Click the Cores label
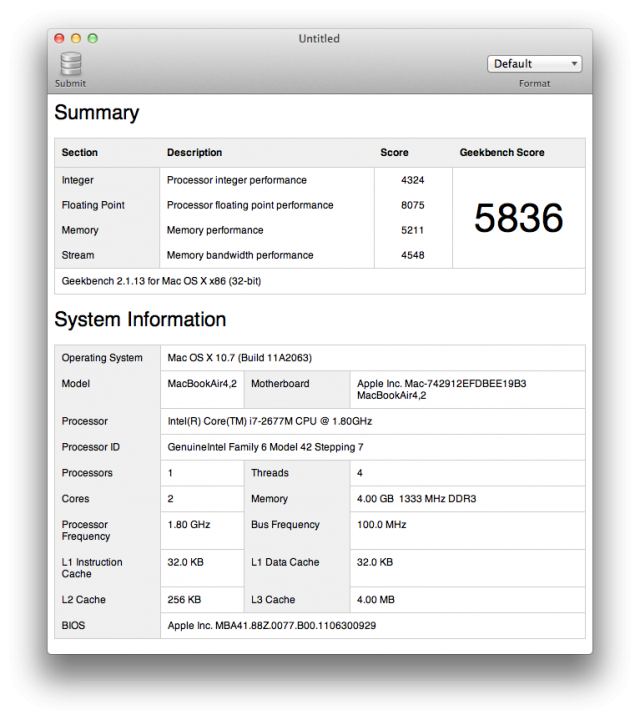 75,498
